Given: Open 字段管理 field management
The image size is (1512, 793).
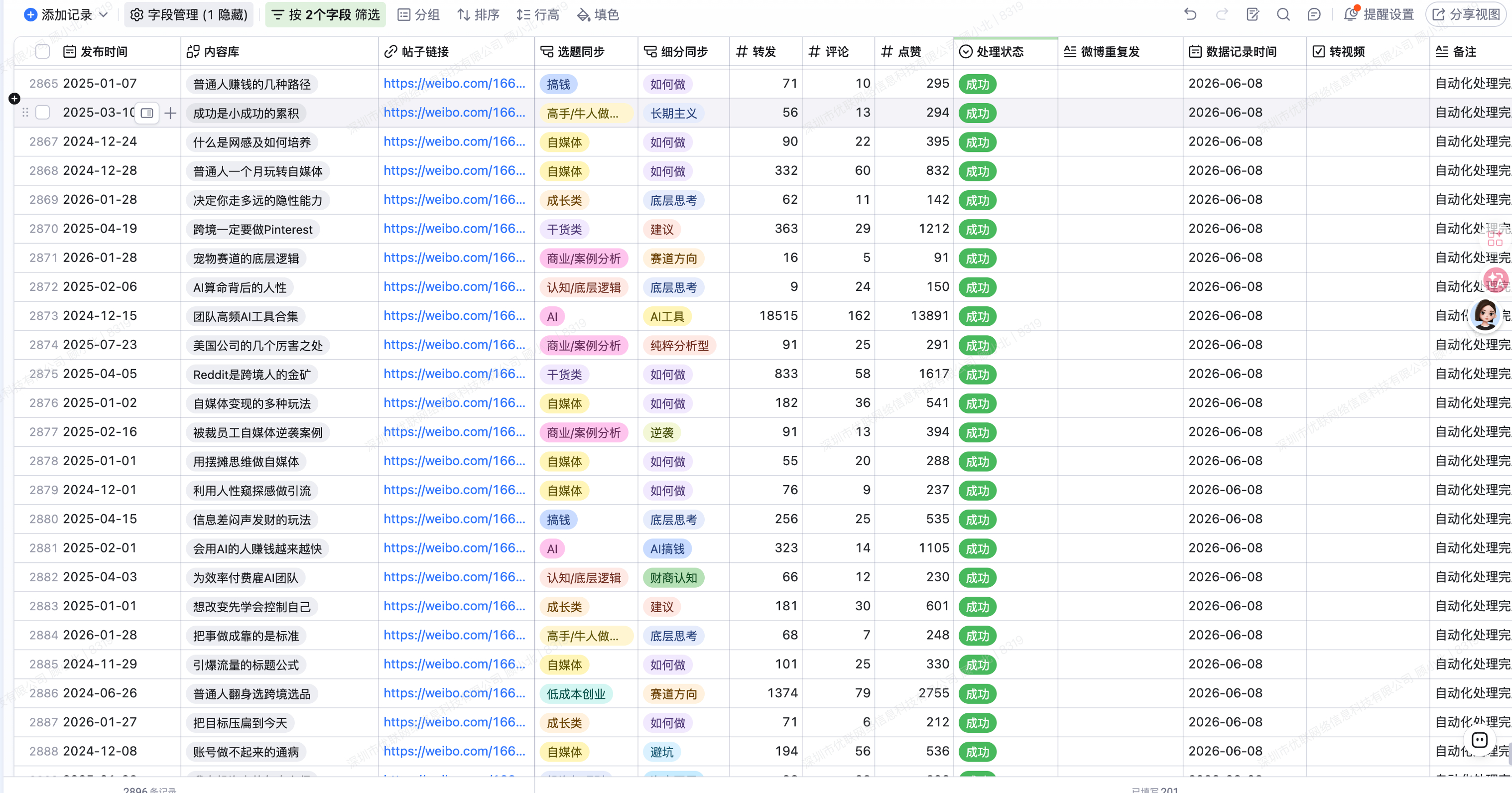Looking at the screenshot, I should 188,14.
